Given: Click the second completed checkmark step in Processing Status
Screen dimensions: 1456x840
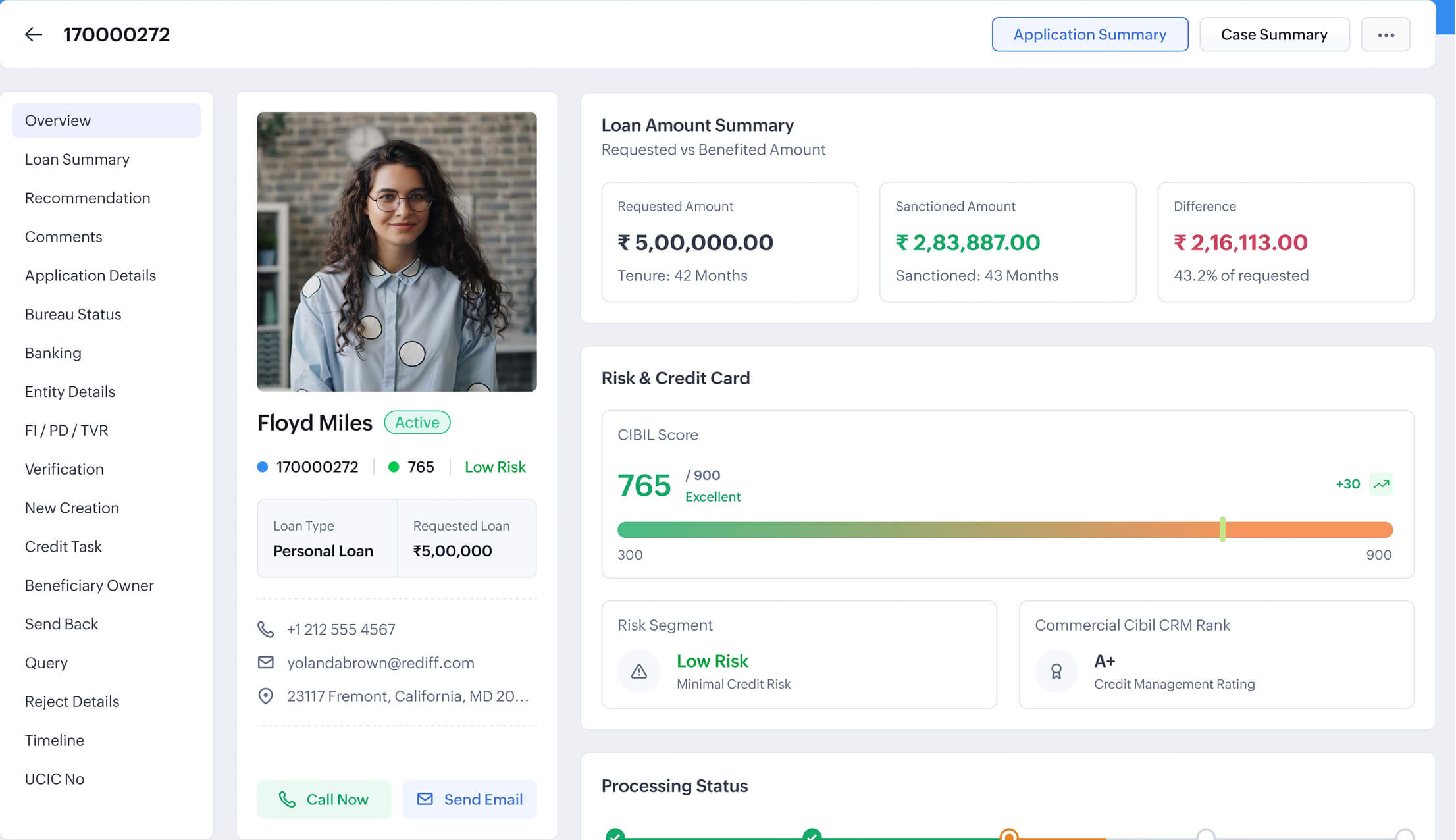Looking at the screenshot, I should click(x=812, y=835).
